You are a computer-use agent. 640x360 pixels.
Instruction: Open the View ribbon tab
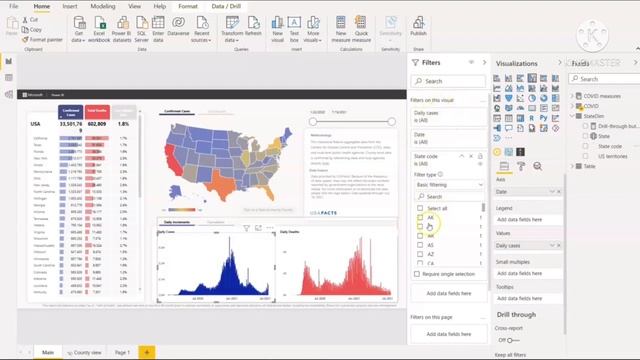tap(134, 6)
